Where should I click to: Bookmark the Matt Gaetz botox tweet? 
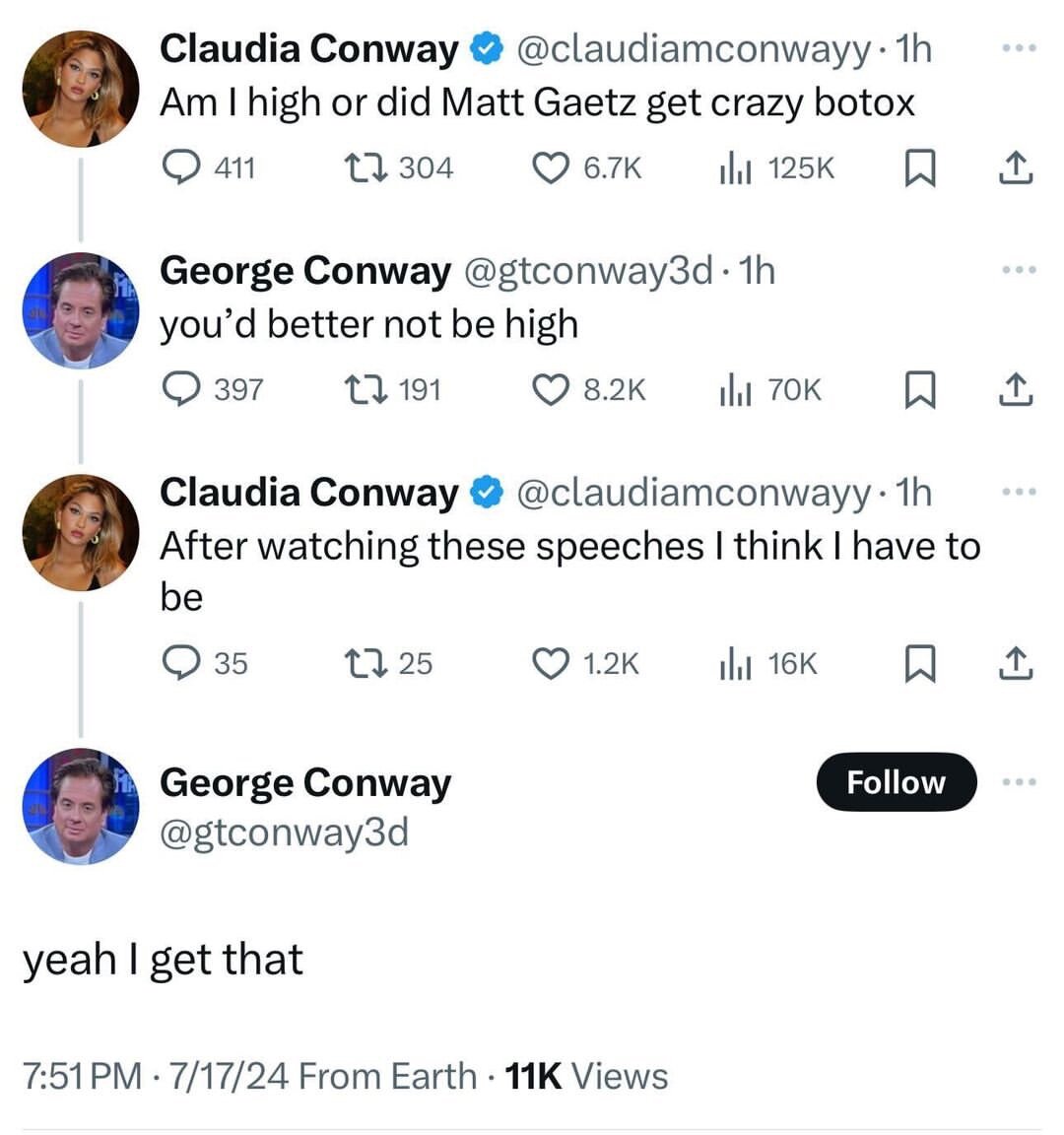(919, 169)
